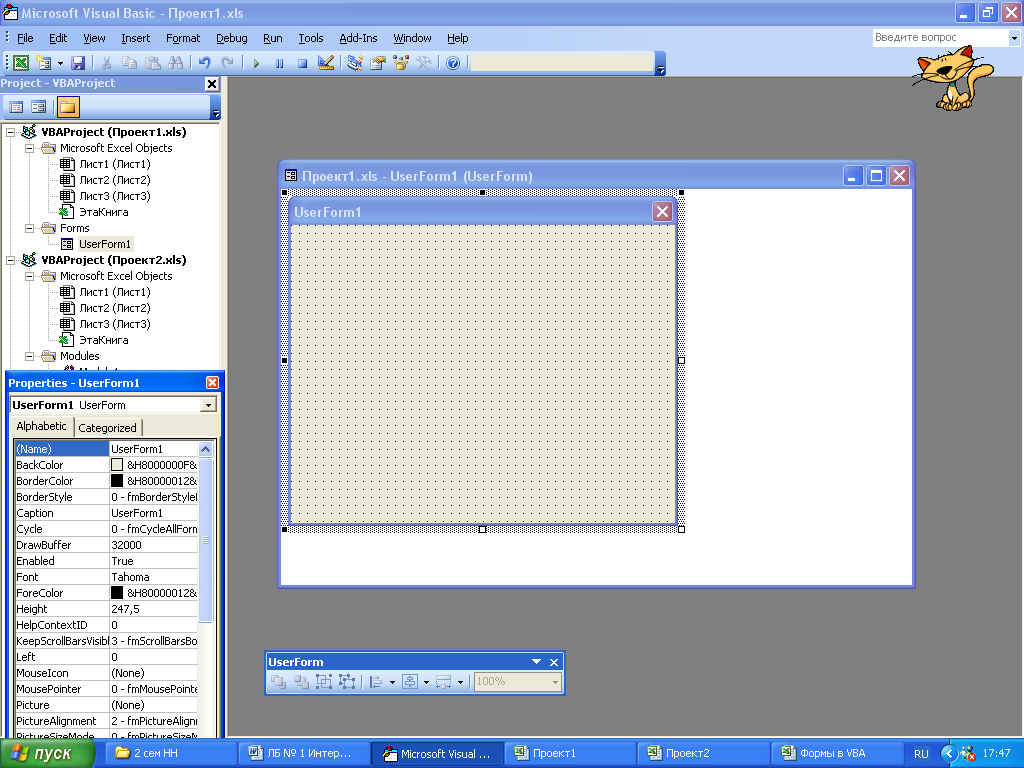Open the Debug menu
The width and height of the screenshot is (1024, 768).
[x=231, y=38]
